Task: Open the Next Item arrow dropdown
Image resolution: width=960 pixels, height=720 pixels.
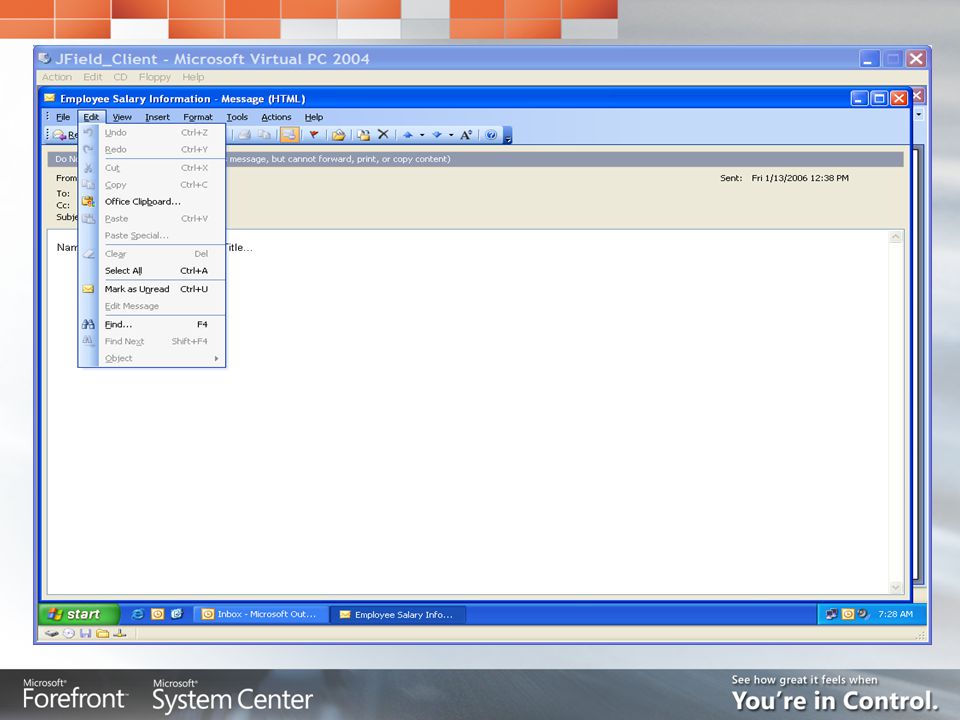Action: tap(451, 135)
